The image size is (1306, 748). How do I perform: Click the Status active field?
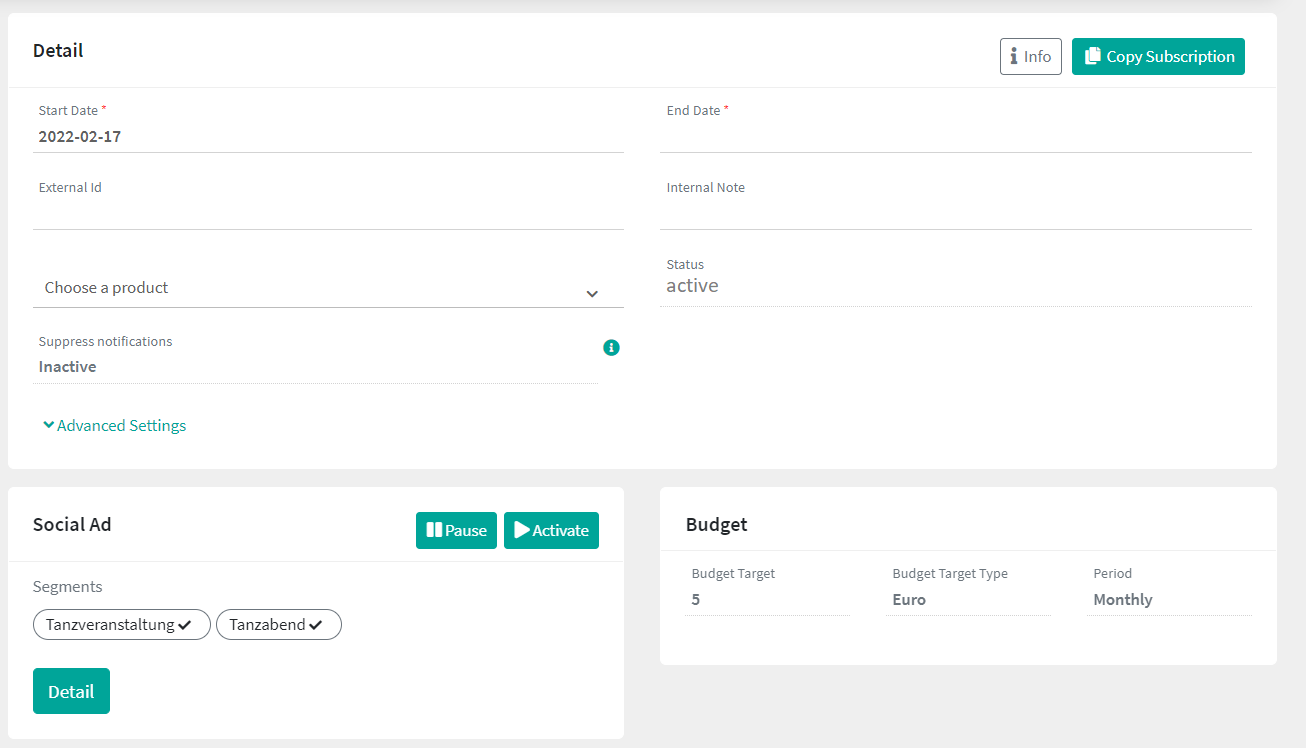click(955, 286)
